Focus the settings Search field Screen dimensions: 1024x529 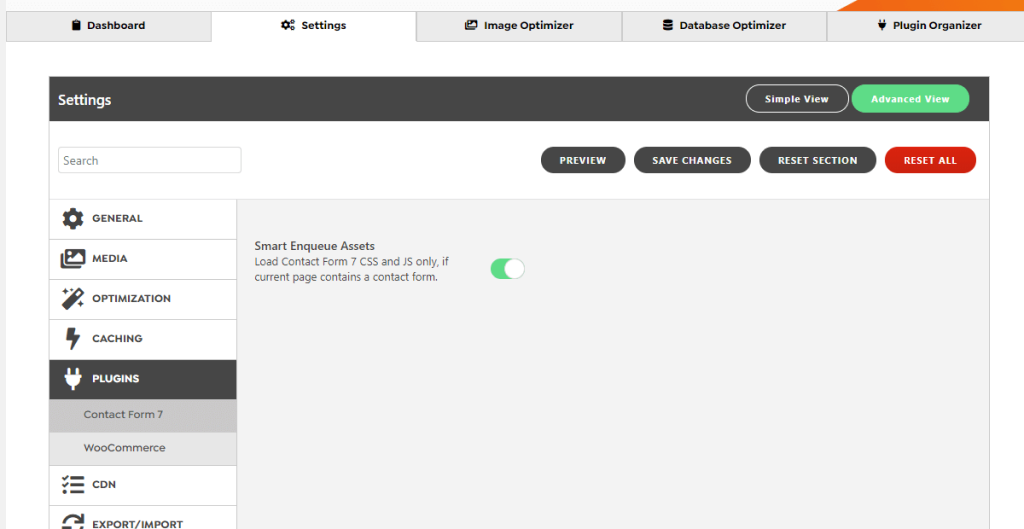[x=150, y=161]
